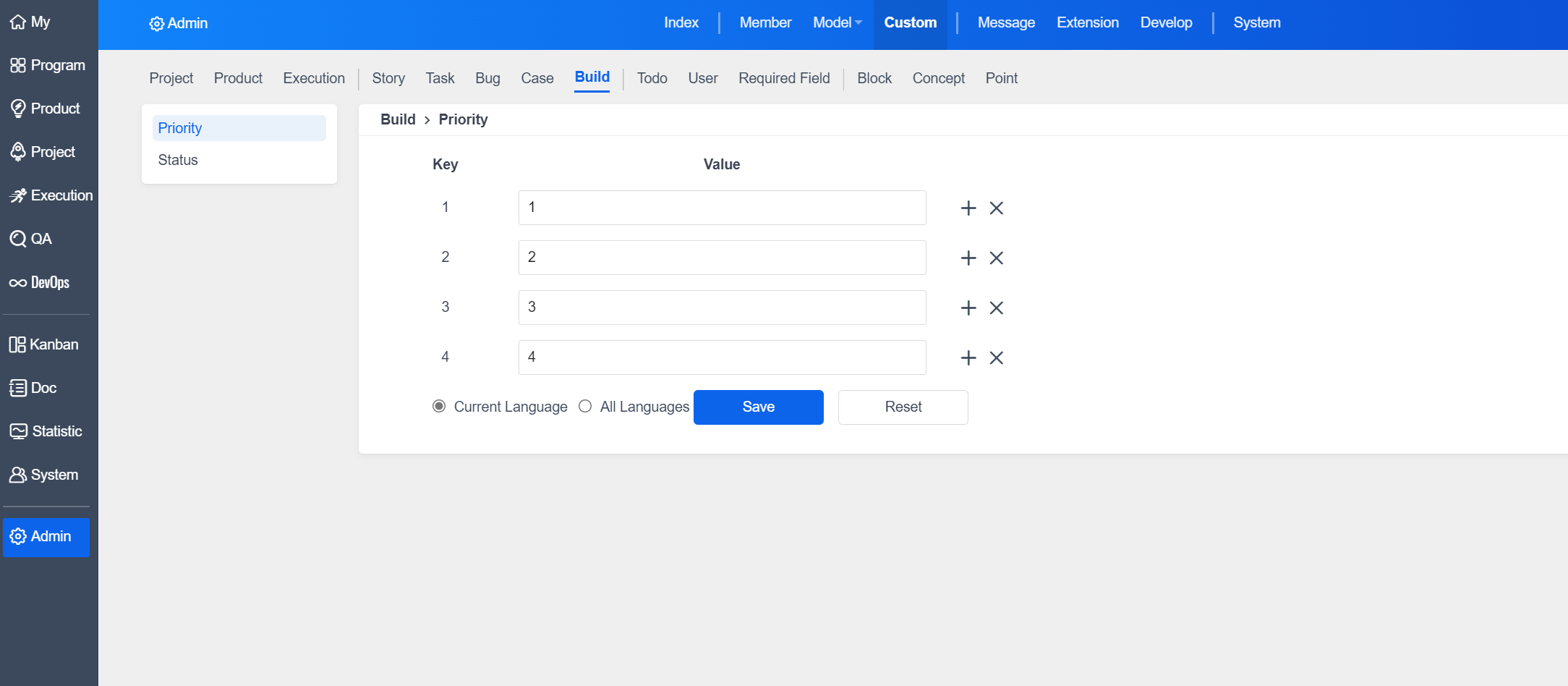This screenshot has height=686, width=1568.
Task: Click the Reset button
Action: click(x=903, y=407)
